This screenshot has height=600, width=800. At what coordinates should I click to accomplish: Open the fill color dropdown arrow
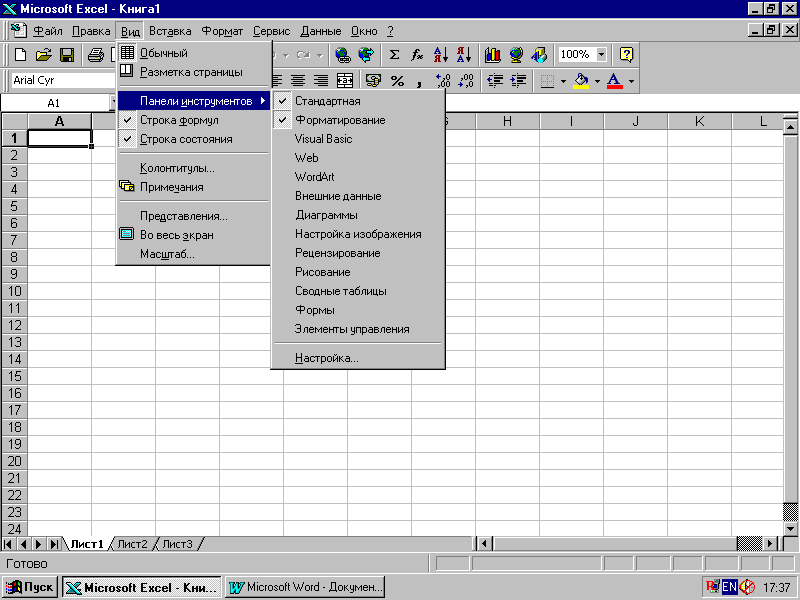[x=597, y=81]
